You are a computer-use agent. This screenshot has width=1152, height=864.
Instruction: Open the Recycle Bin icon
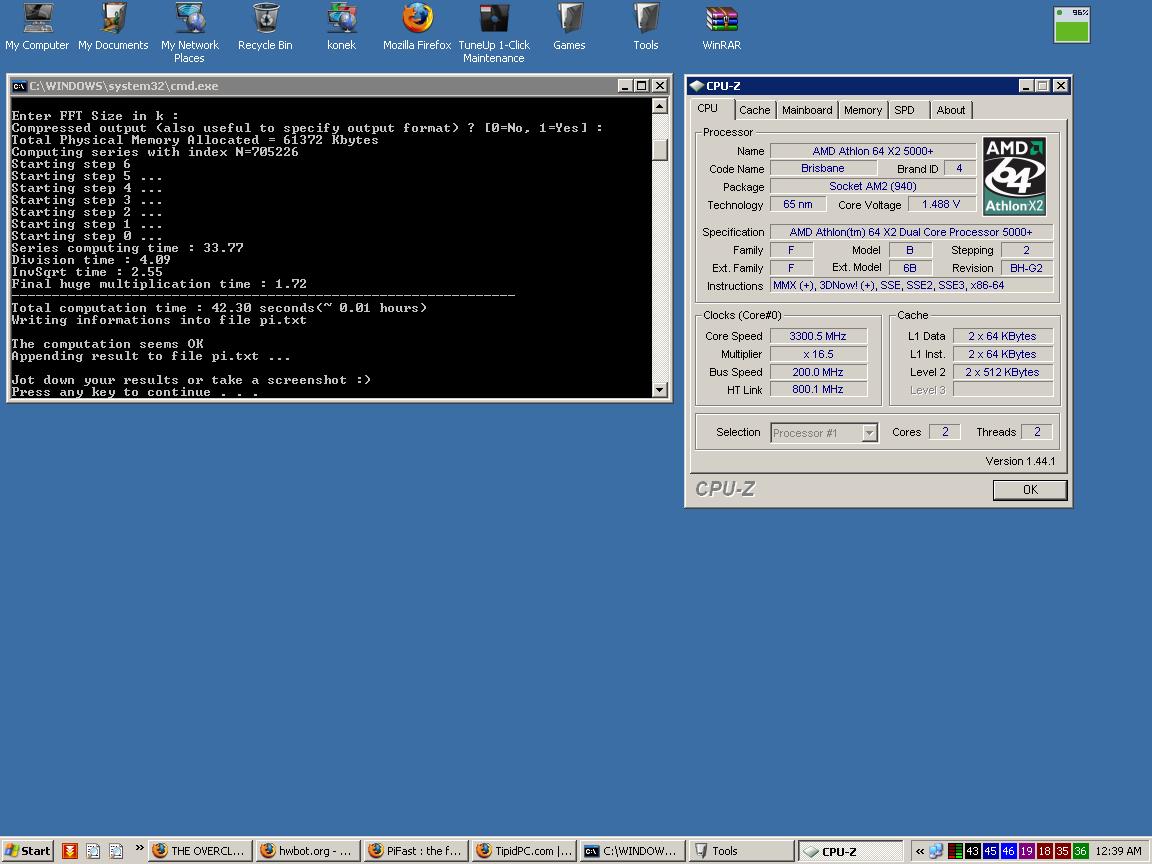265,27
